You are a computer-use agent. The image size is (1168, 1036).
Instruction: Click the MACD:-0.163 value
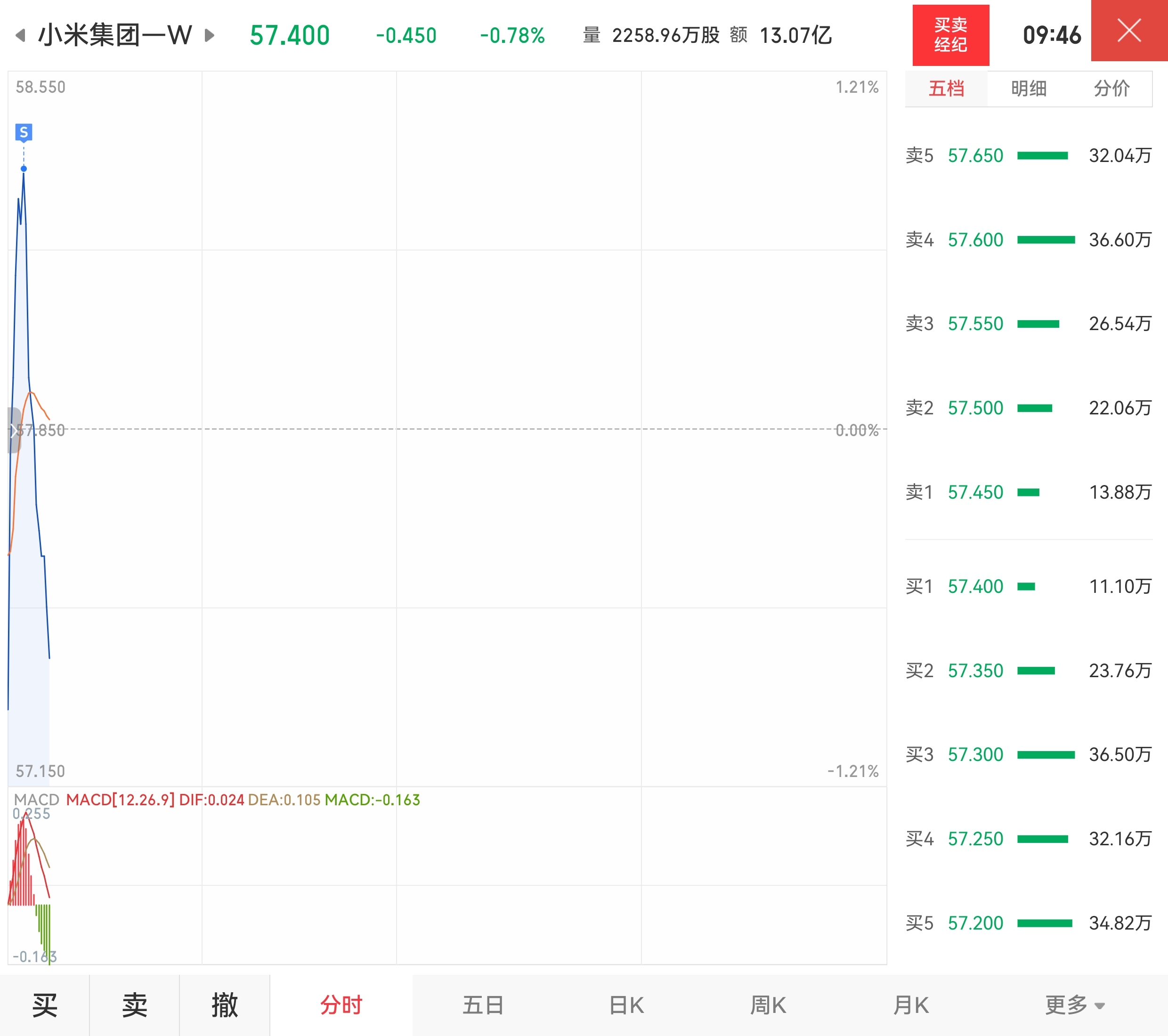pos(372,800)
